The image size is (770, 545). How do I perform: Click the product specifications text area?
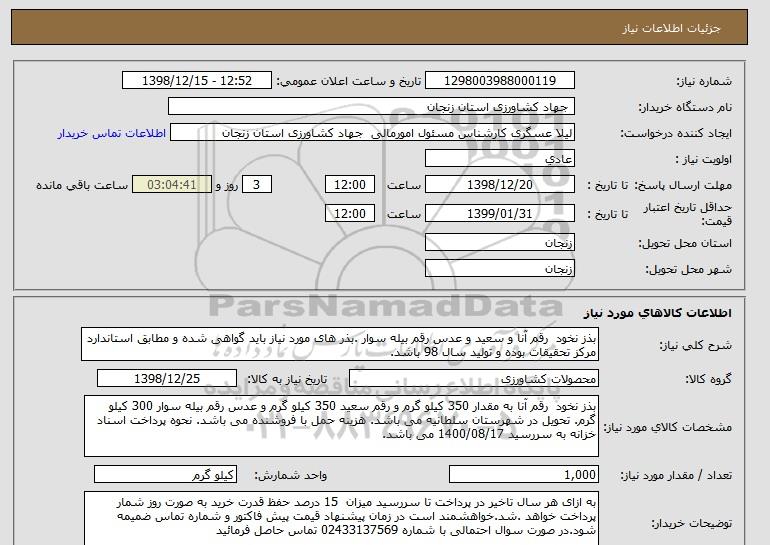[x=341, y=426]
